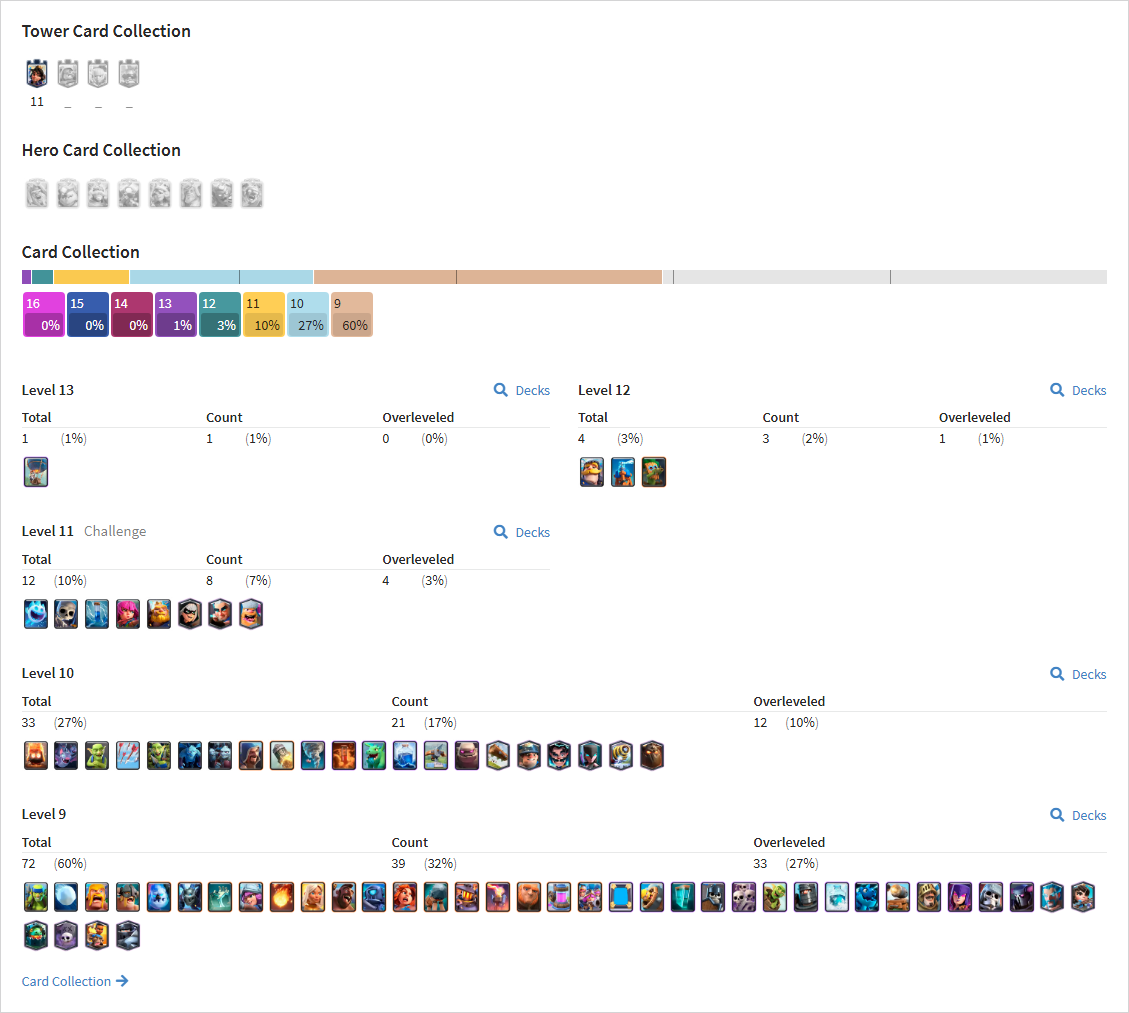Click the first greyed-out hero card
Viewport: 1129px width, 1013px height.
[37, 194]
